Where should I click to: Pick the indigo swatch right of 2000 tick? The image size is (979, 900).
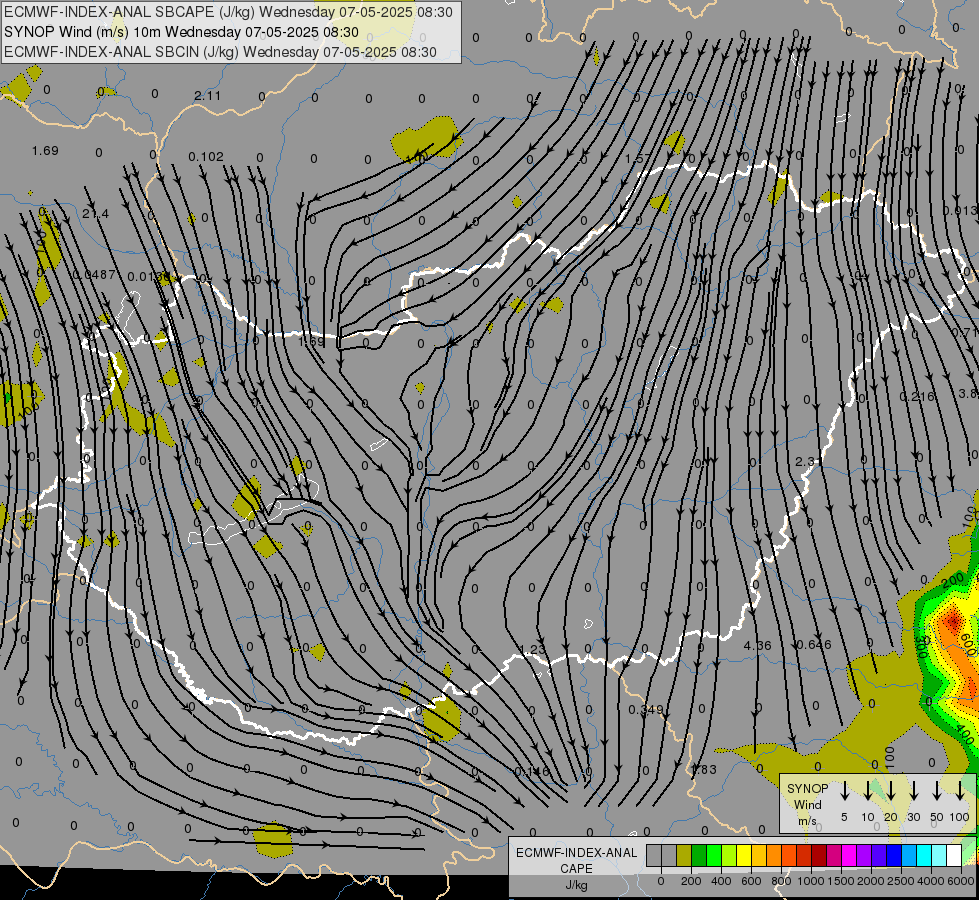tap(879, 855)
